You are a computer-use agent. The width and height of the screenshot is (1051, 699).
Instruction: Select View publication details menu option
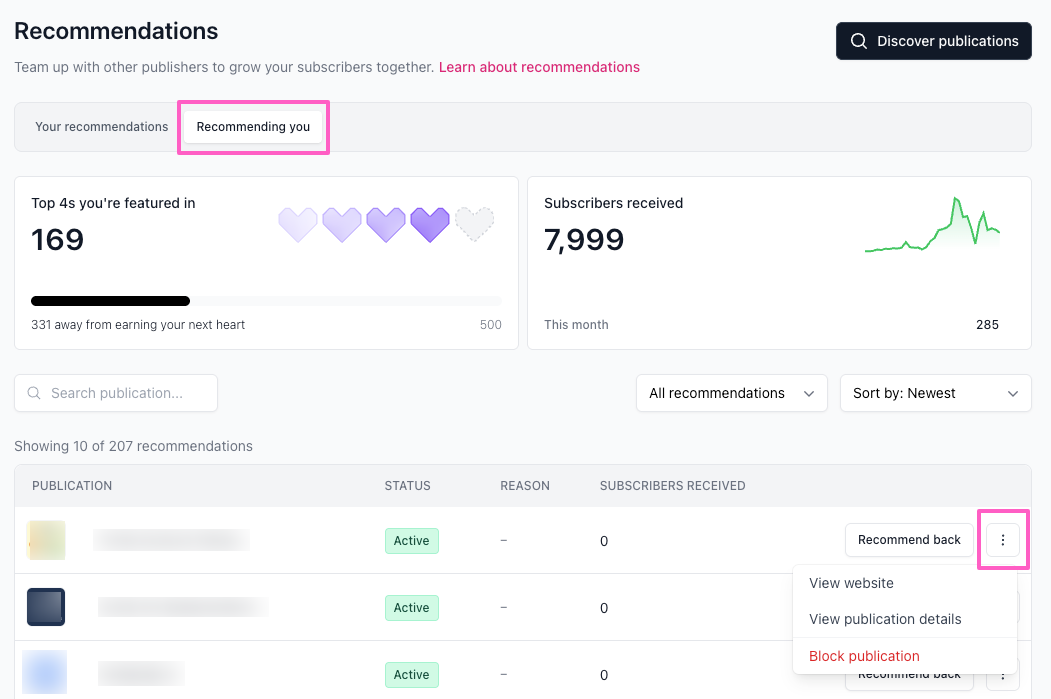click(885, 619)
